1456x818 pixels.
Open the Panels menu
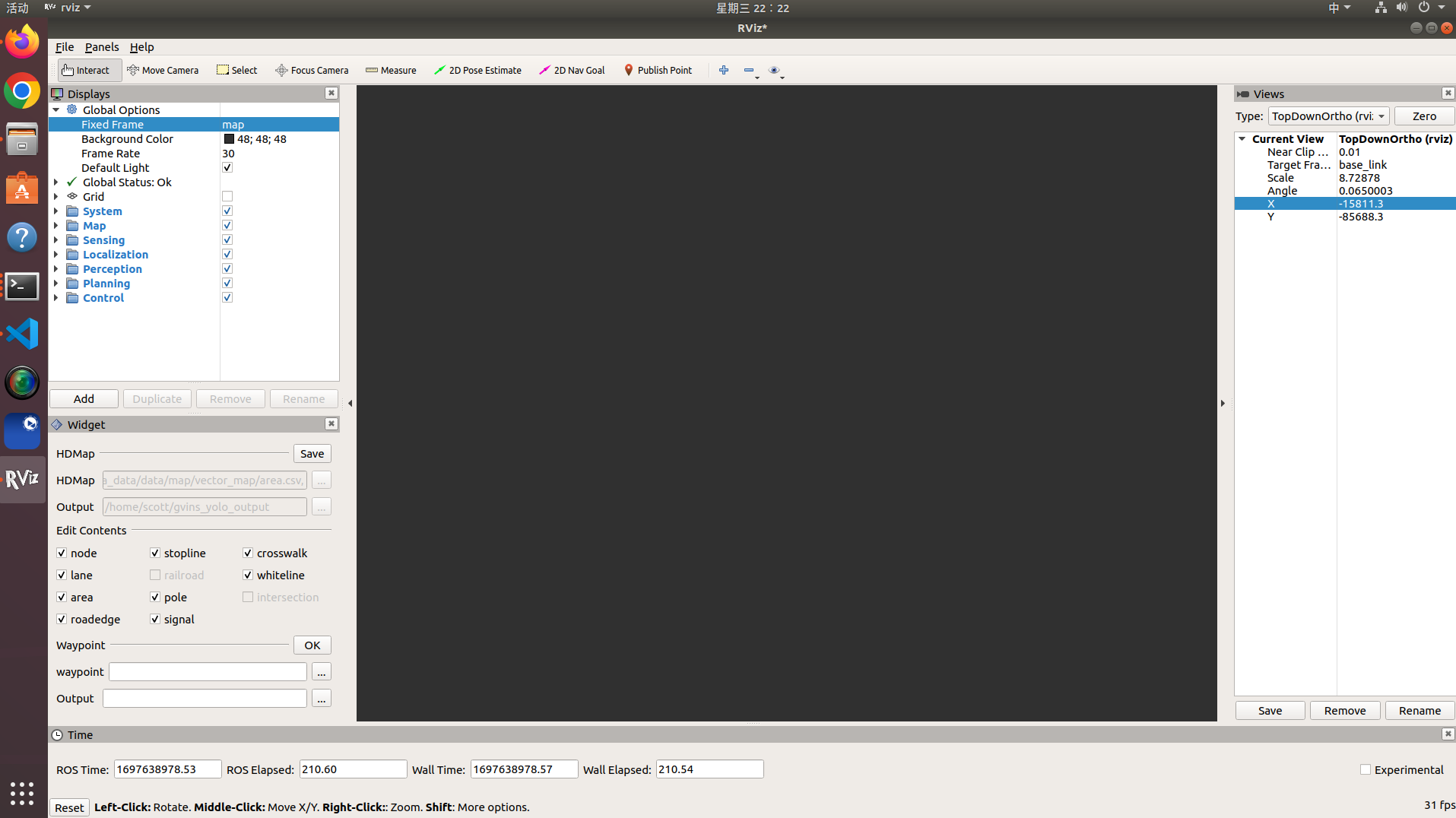point(101,46)
